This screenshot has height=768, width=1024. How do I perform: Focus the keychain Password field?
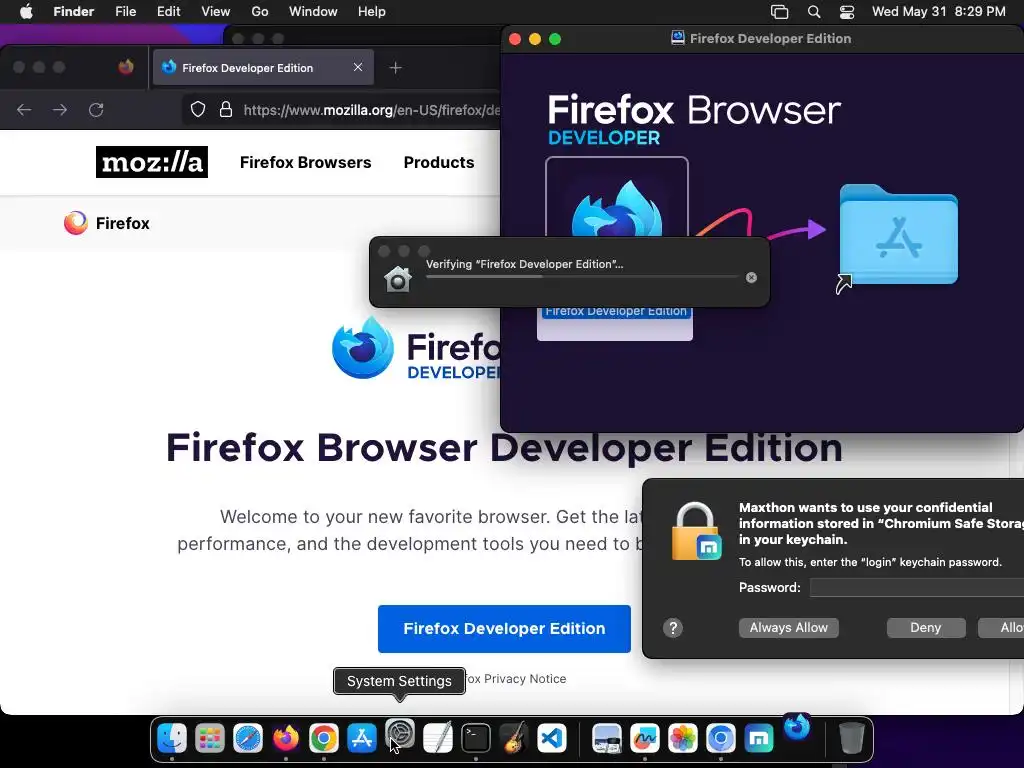pos(917,588)
